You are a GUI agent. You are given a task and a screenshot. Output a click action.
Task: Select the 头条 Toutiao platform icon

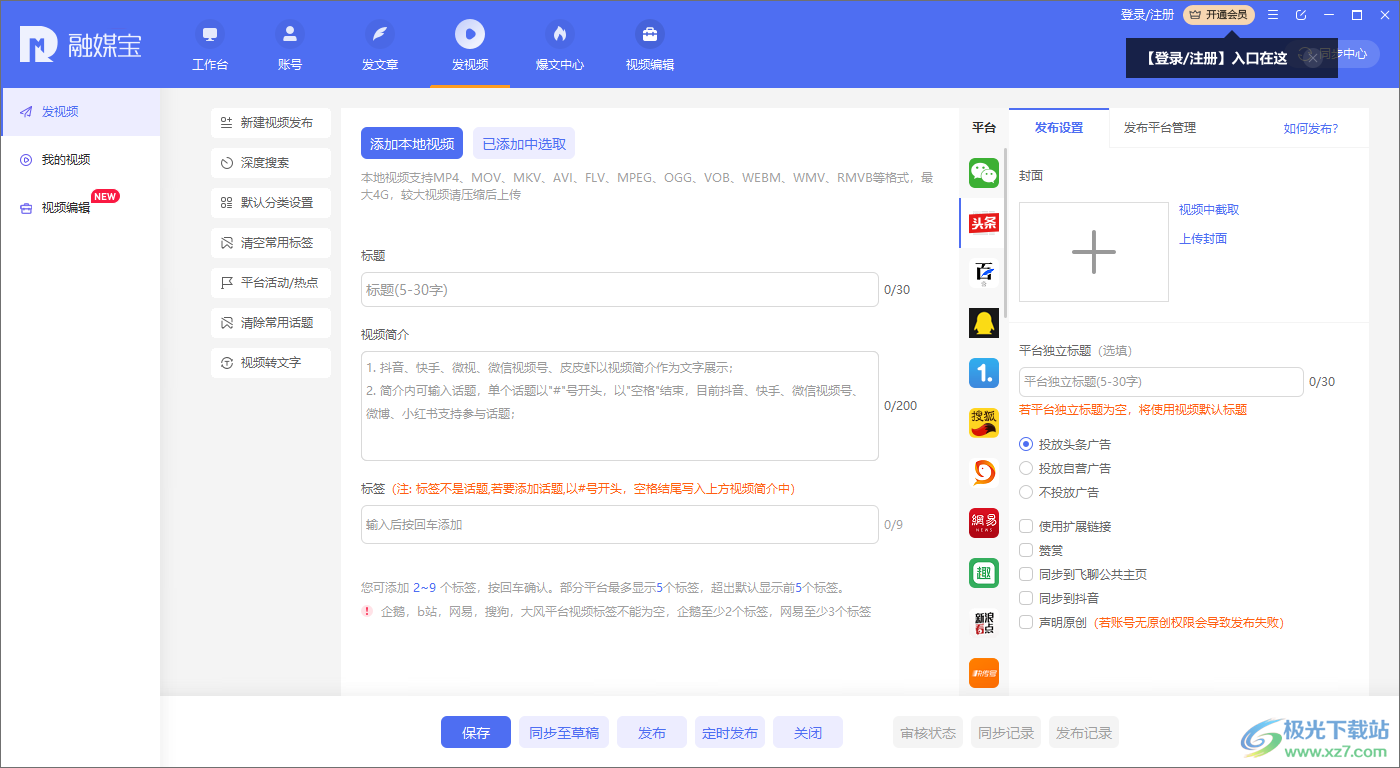pyautogui.click(x=984, y=223)
